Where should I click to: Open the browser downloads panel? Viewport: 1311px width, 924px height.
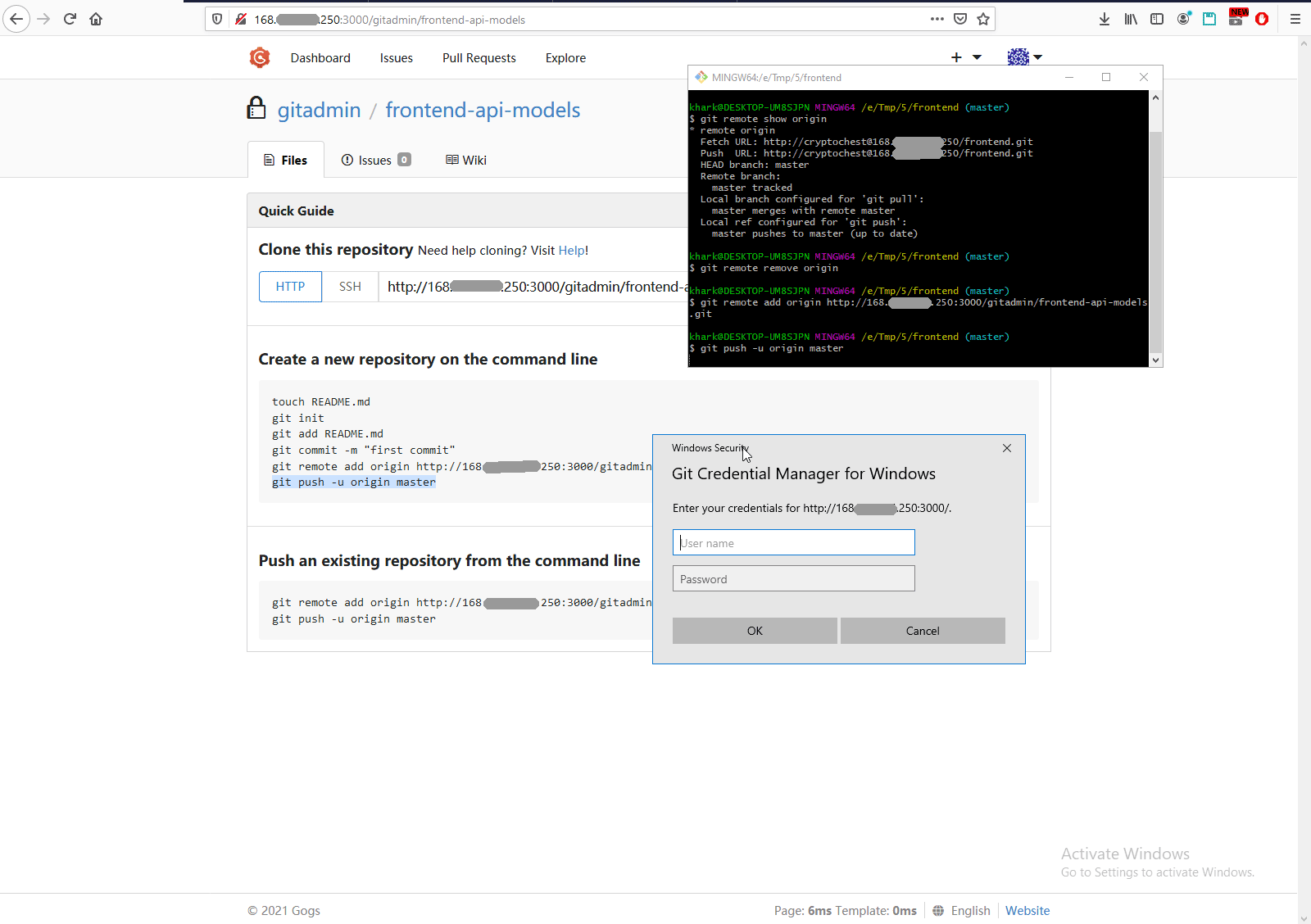(1105, 19)
